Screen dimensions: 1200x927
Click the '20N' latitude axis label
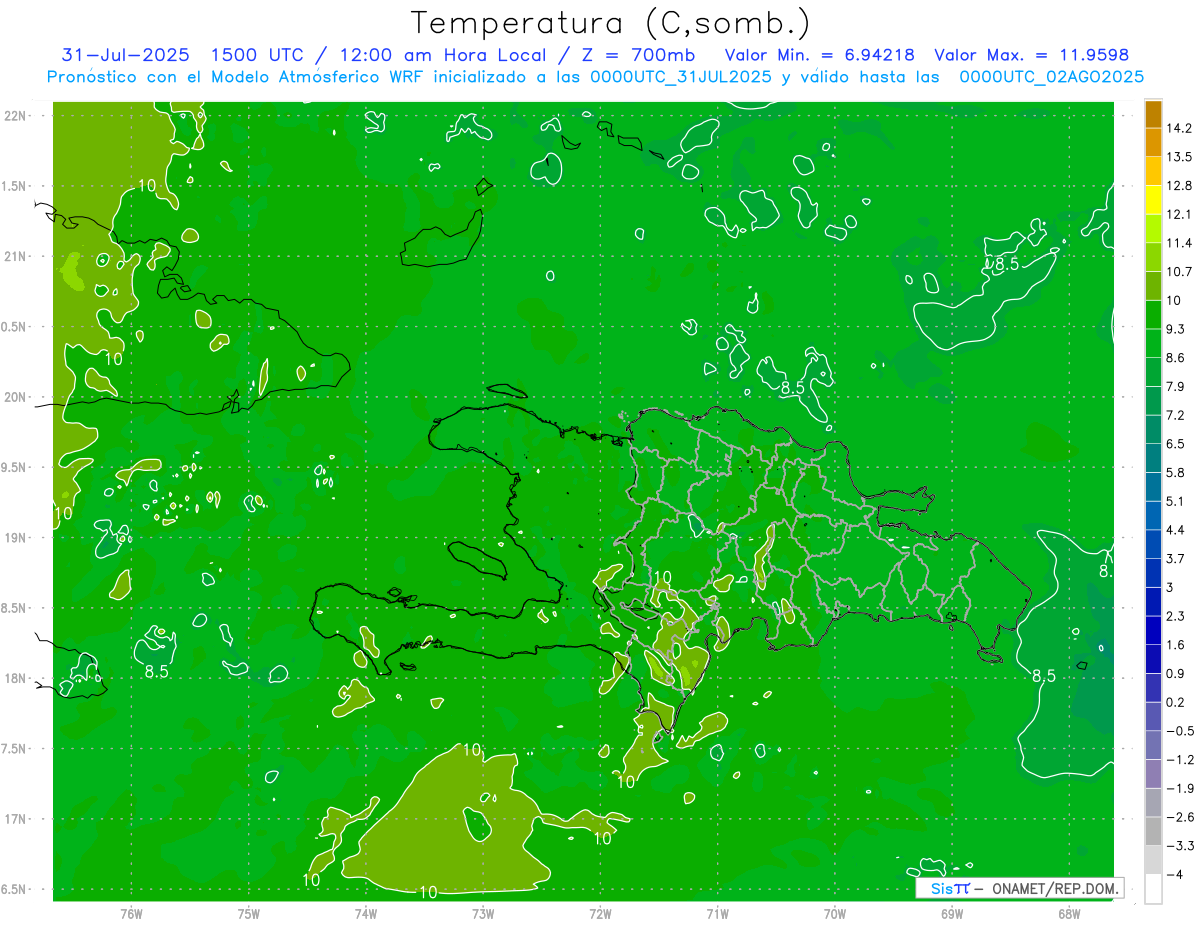click(15, 397)
